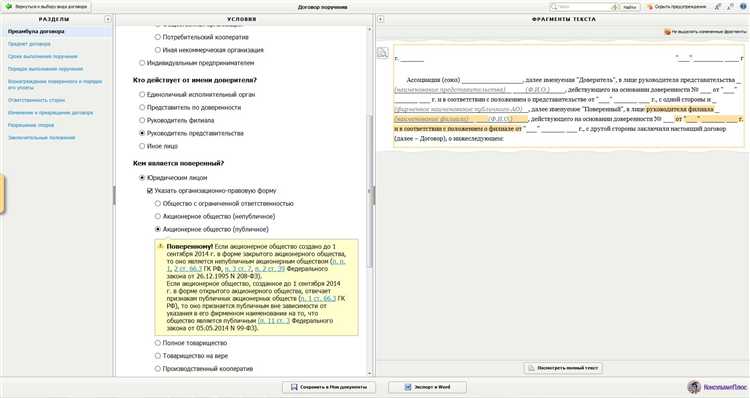Click the search magnifier icon
This screenshot has height=398, width=750.
[x=555, y=7]
